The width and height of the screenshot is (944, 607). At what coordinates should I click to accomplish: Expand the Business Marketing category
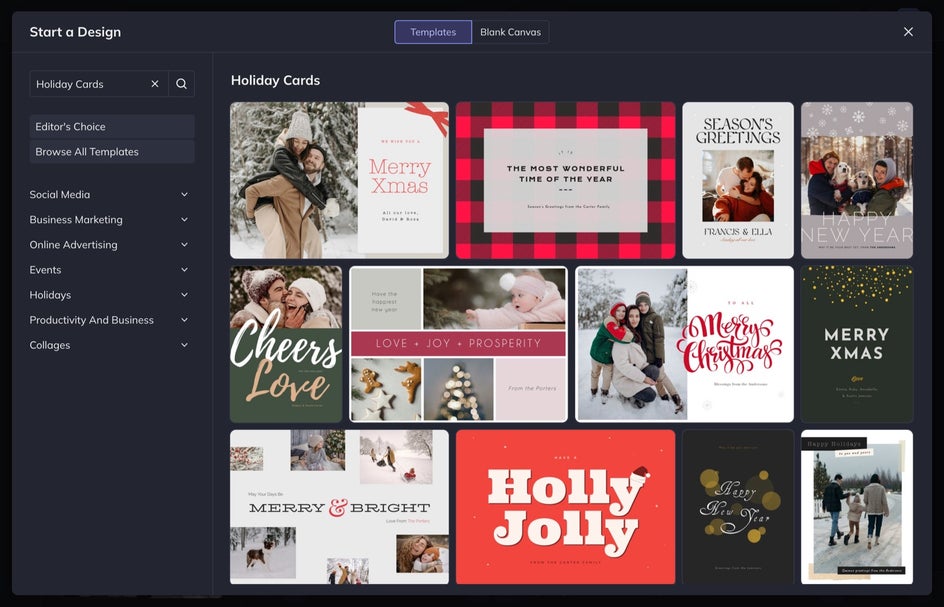110,220
